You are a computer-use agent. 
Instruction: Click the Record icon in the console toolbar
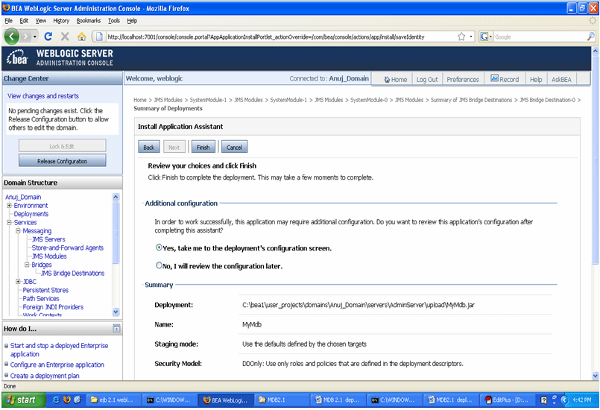point(494,78)
